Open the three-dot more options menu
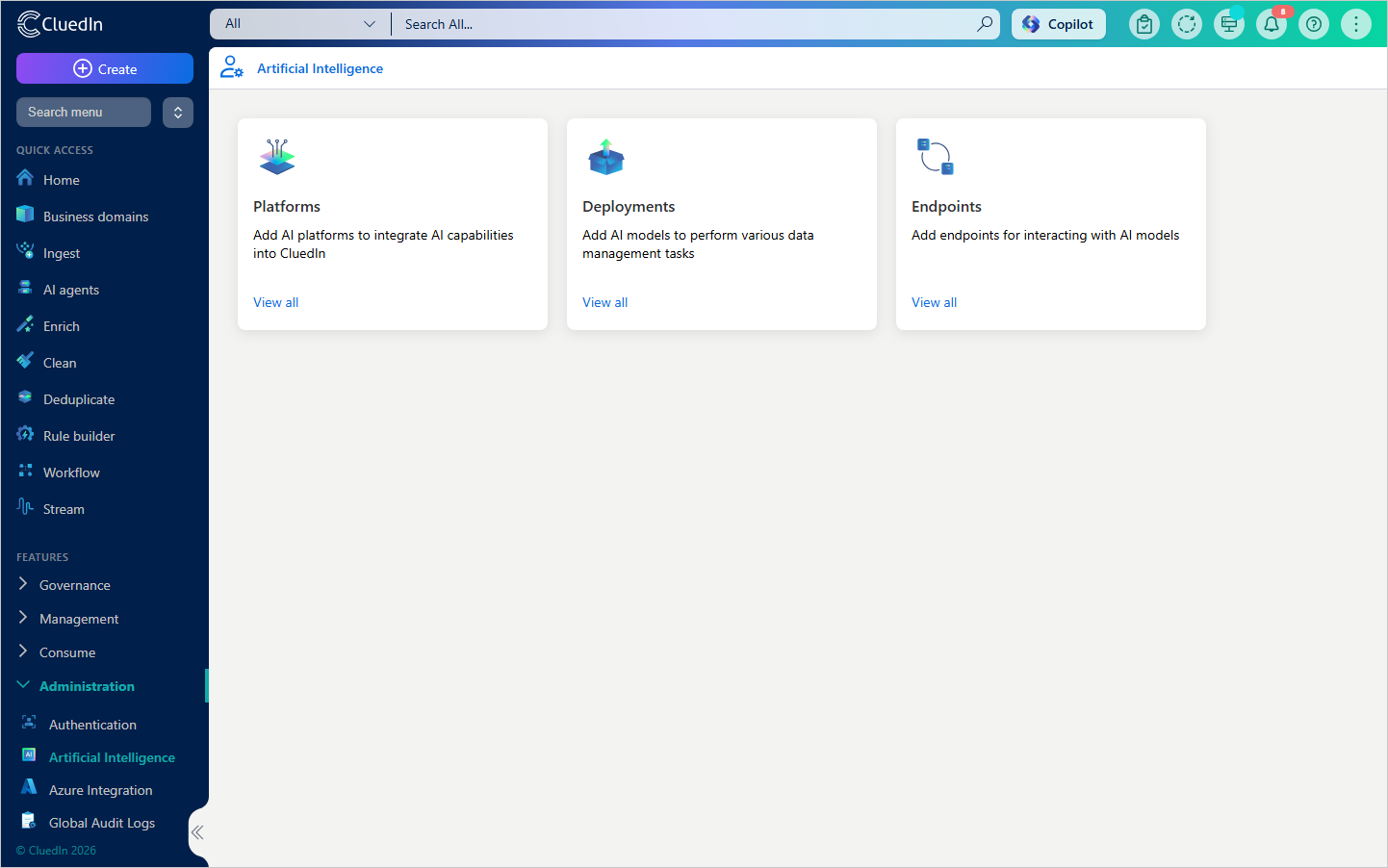1388x868 pixels. click(1356, 24)
